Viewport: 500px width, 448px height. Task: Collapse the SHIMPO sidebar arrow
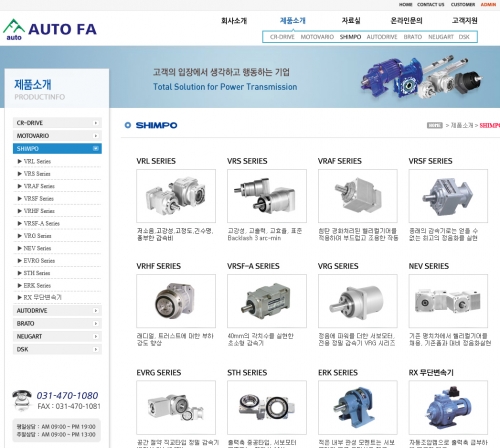tap(96, 148)
